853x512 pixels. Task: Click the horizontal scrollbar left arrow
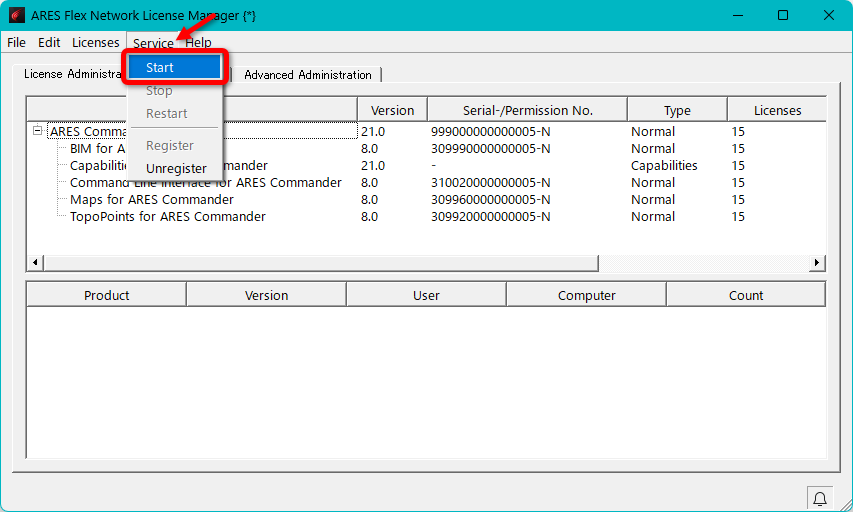click(x=35, y=262)
